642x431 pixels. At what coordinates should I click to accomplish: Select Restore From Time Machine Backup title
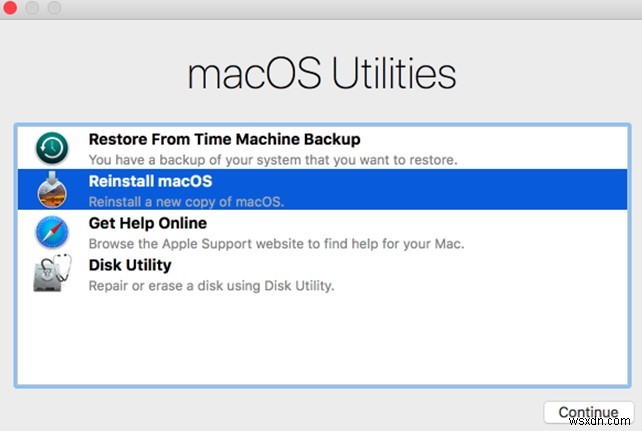click(224, 139)
